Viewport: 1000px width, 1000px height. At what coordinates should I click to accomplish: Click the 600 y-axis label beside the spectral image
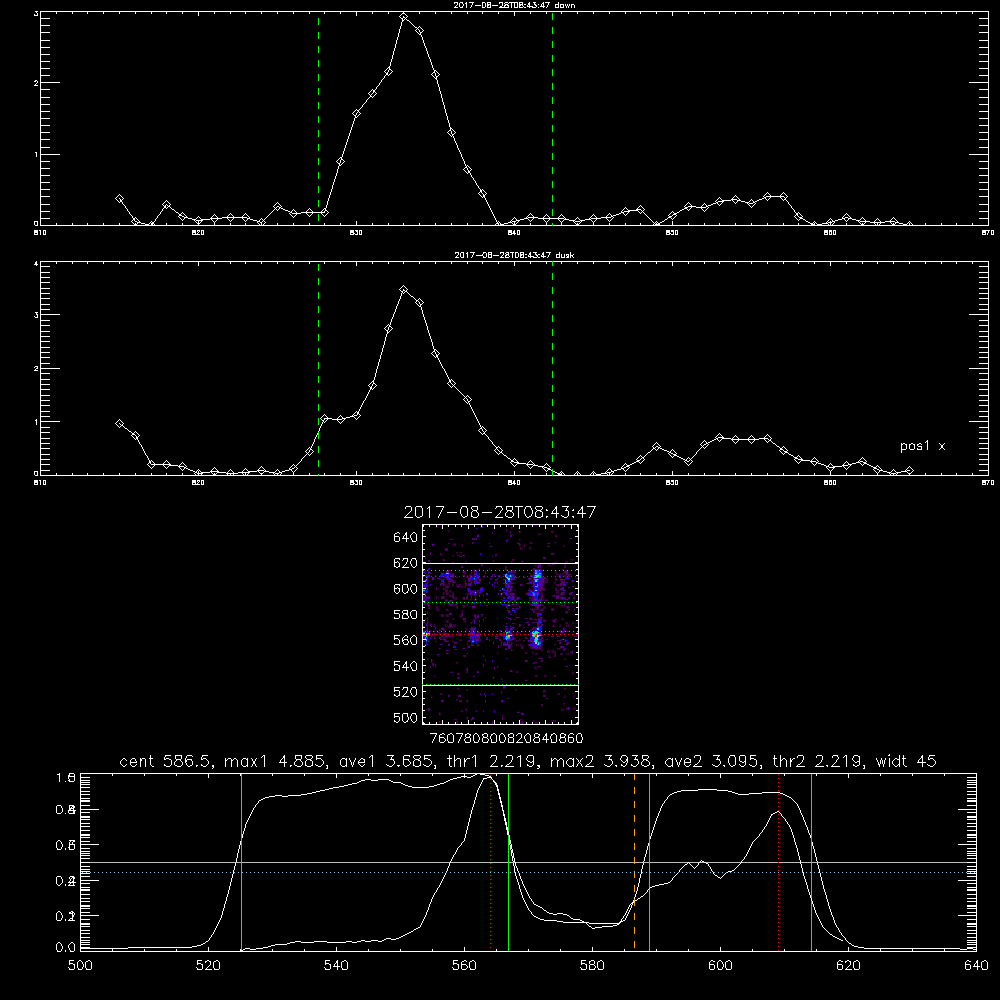click(x=406, y=589)
